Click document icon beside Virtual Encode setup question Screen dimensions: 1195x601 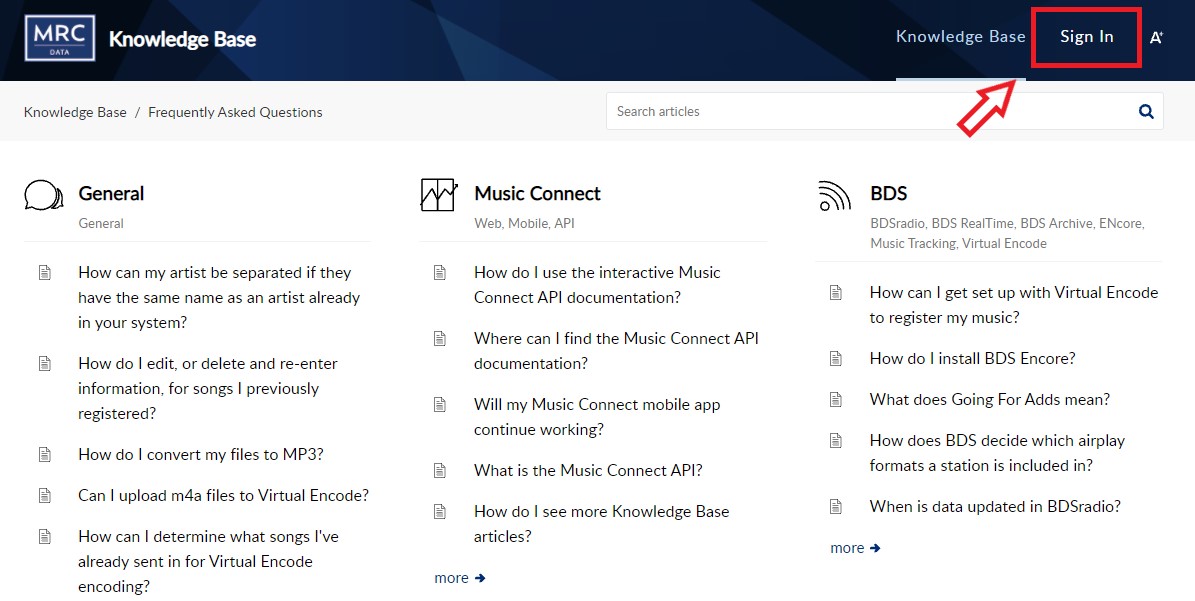[836, 292]
